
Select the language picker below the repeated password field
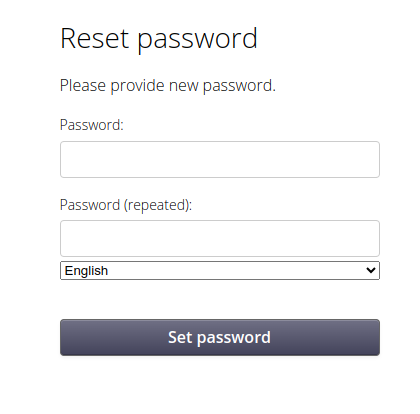pyautogui.click(x=220, y=270)
